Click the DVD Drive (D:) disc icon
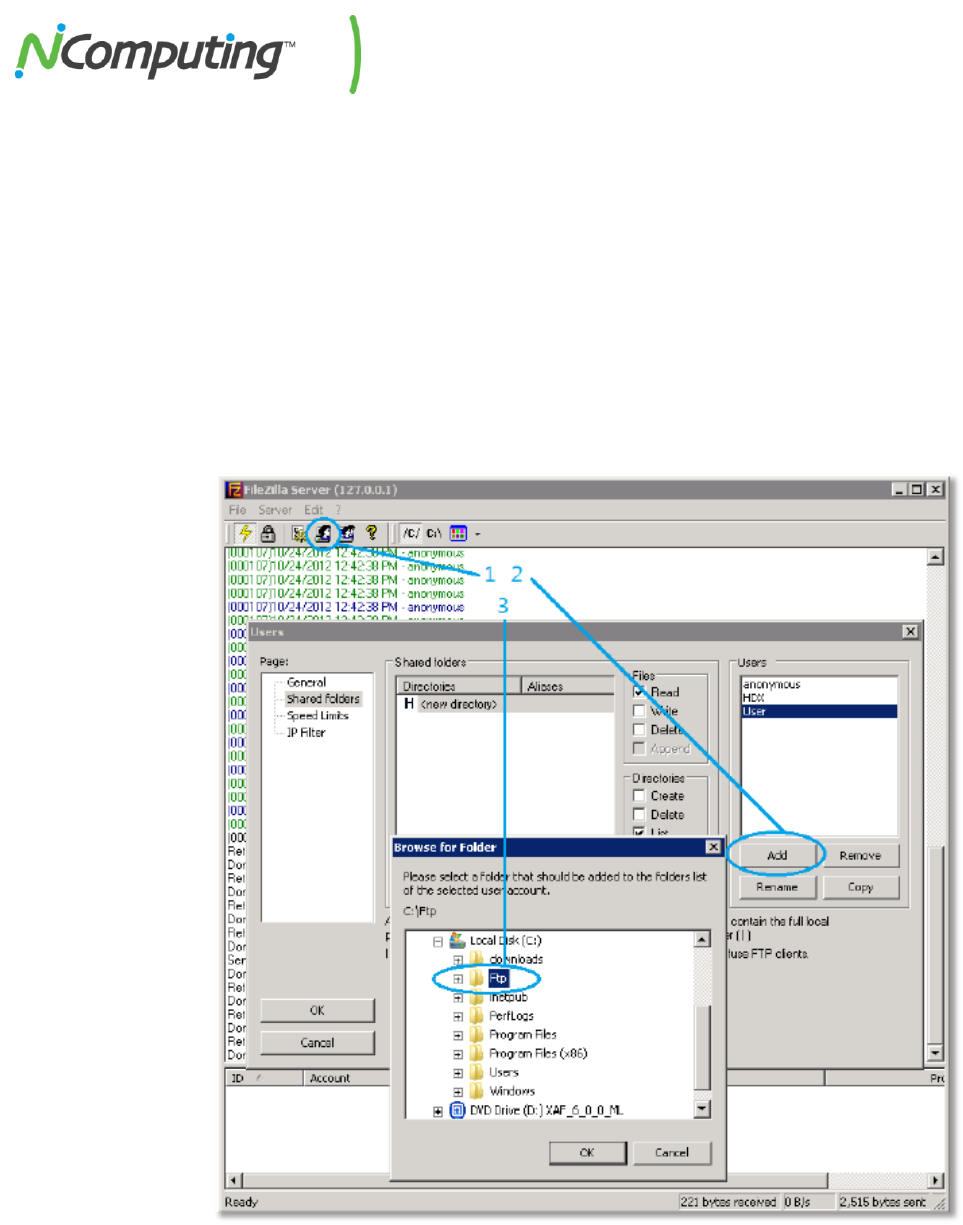Screen dimensions: 963x1225 pos(458,1111)
